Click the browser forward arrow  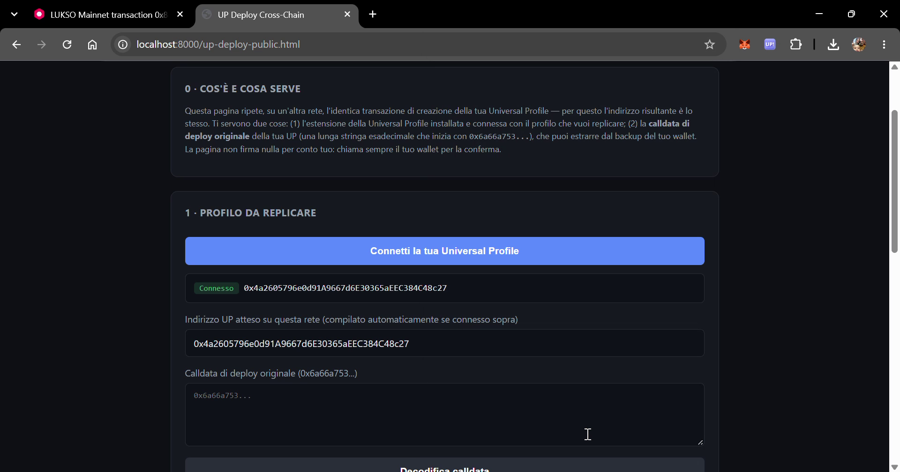(41, 44)
